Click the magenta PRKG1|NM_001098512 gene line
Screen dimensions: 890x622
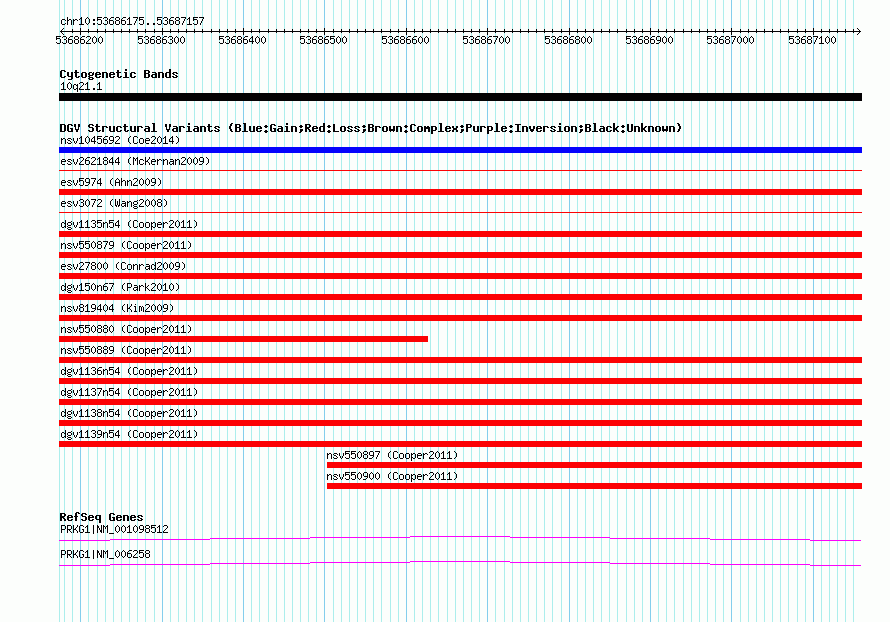pyautogui.click(x=460, y=538)
